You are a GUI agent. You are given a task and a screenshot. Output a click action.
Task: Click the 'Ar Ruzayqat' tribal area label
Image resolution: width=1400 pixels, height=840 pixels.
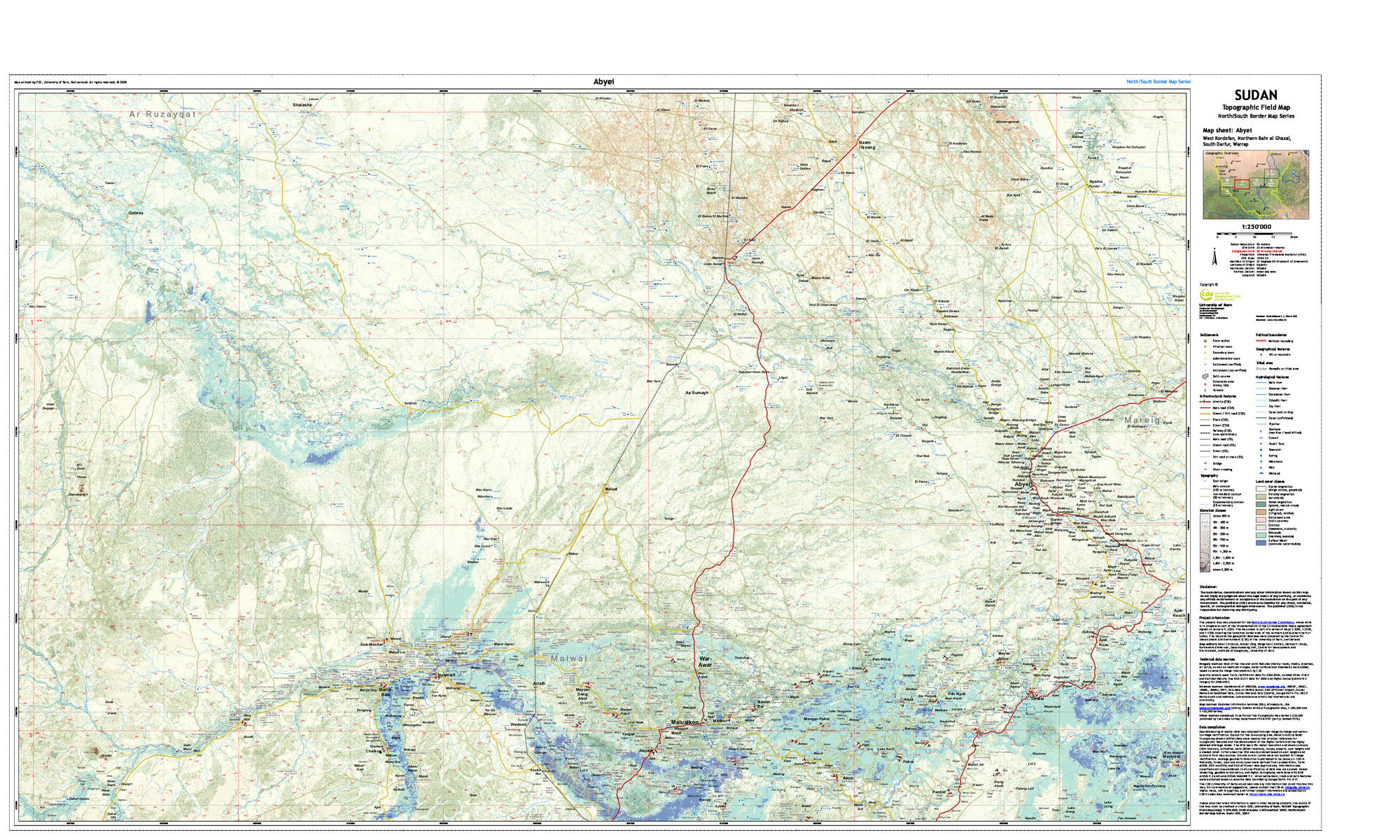162,113
